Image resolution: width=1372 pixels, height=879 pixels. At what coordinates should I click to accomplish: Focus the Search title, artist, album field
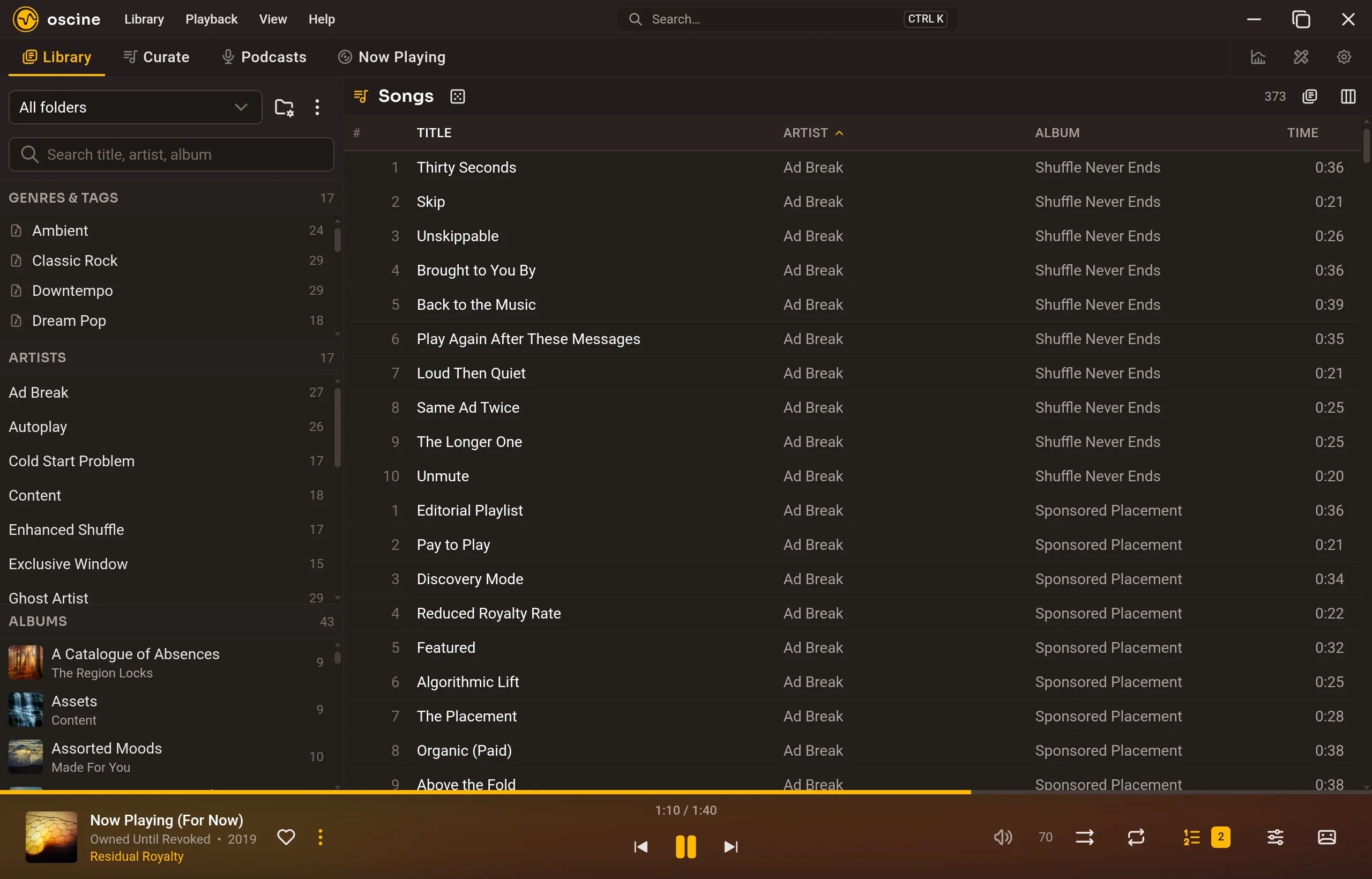click(171, 155)
